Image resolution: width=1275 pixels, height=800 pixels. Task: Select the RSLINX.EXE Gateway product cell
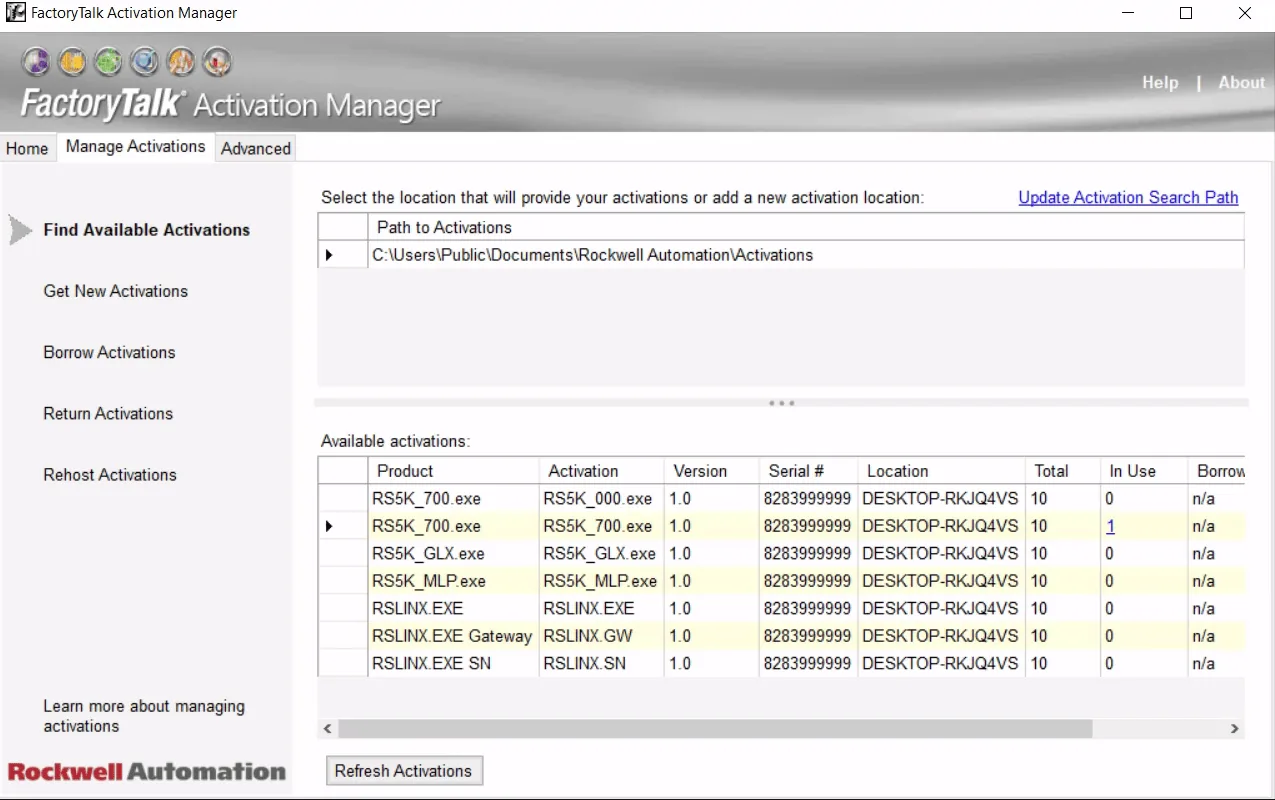coord(453,636)
